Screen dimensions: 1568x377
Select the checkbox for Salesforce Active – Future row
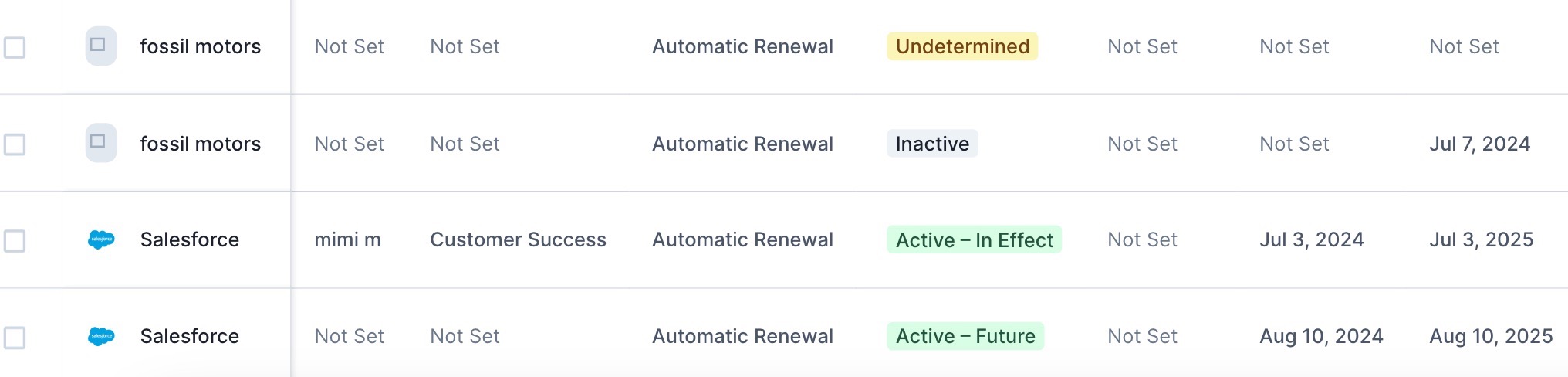click(15, 338)
